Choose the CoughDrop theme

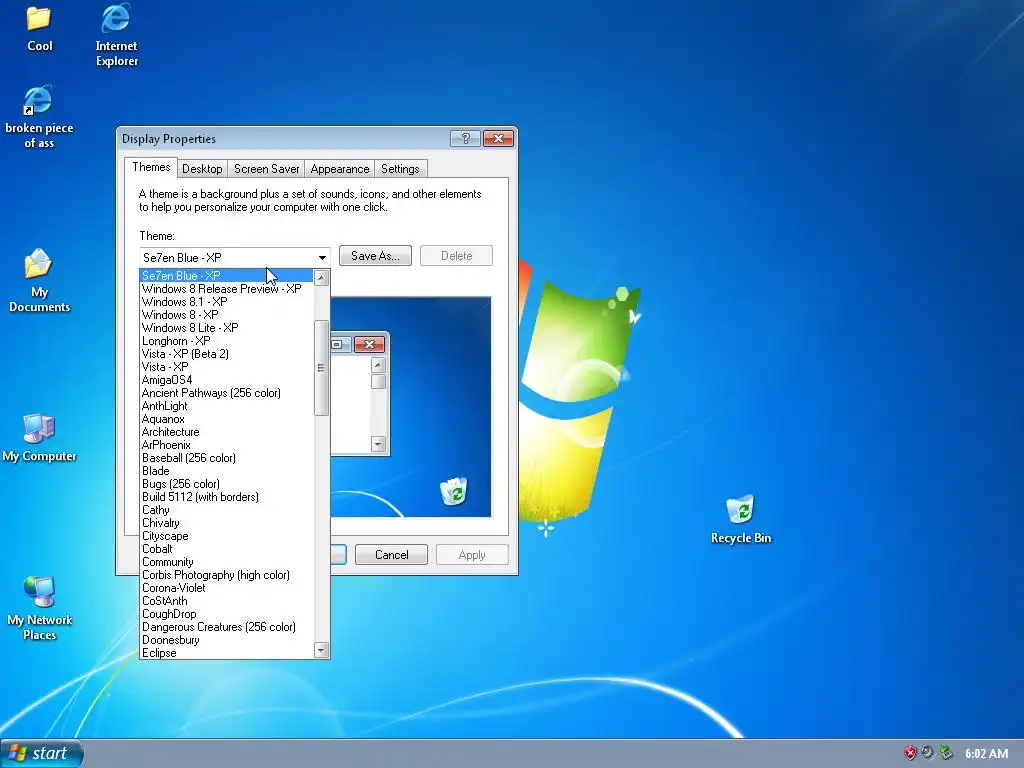click(x=227, y=614)
